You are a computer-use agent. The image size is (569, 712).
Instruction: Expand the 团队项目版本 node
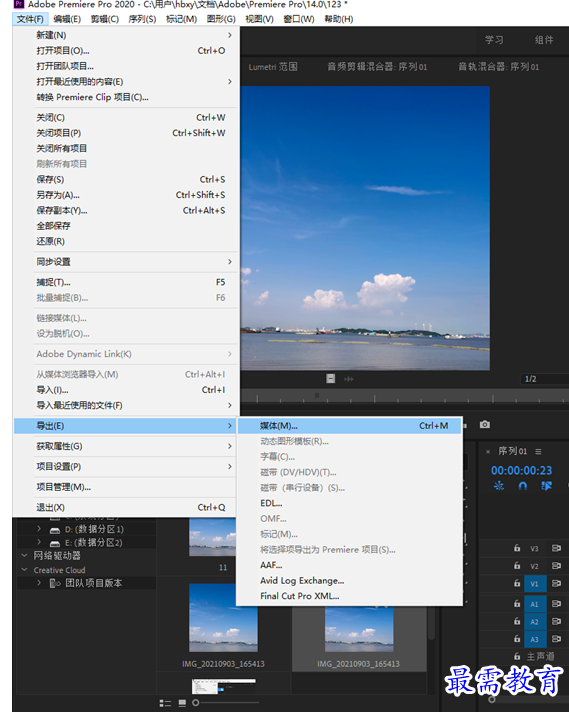39,583
